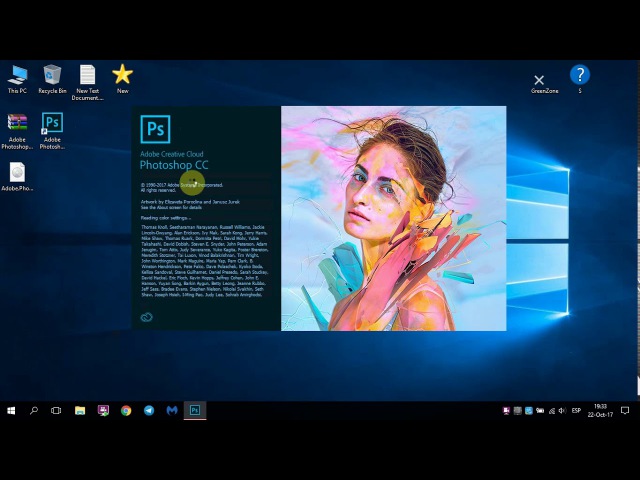Select the GreenZone X desktop icon
Screen dimensions: 640x480
point(544,84)
